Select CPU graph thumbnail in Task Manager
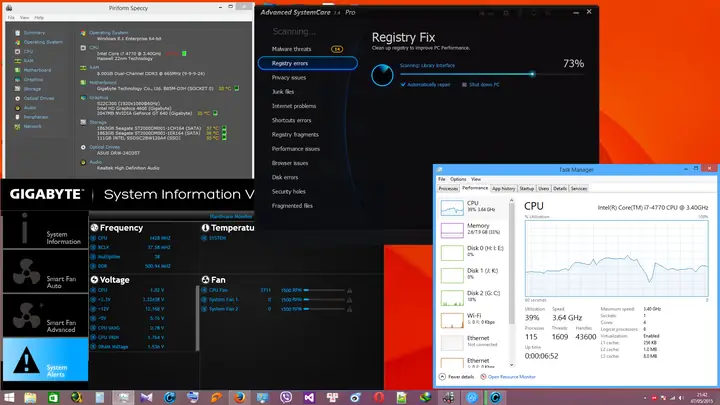This screenshot has height=405, width=720. [452, 208]
